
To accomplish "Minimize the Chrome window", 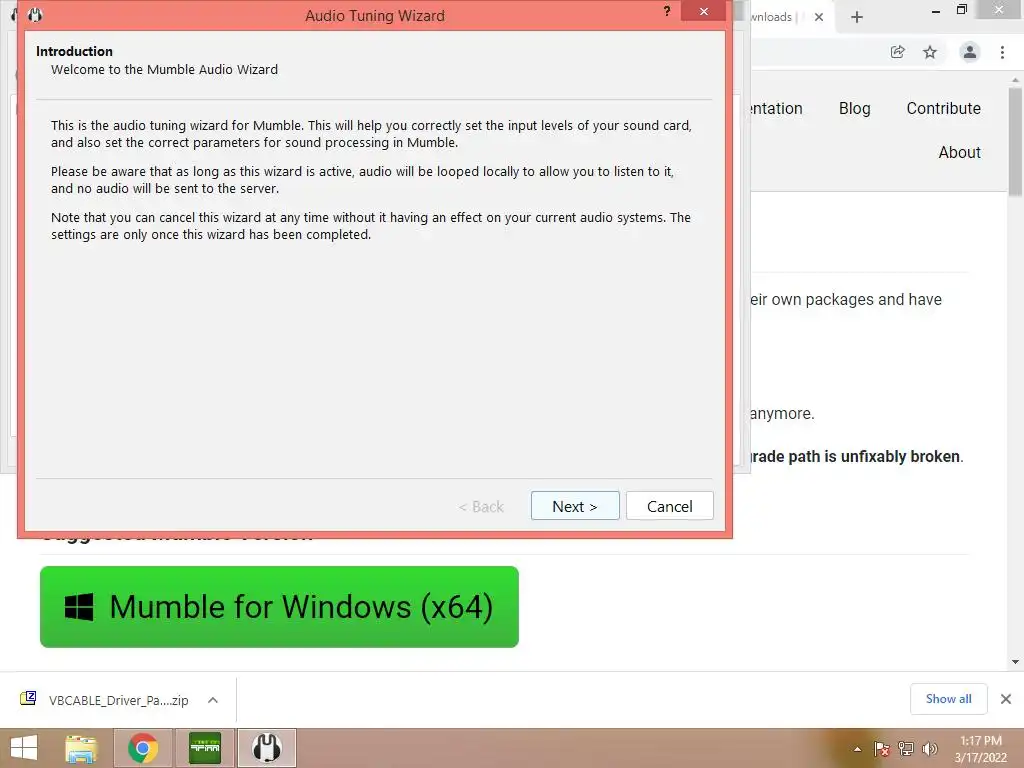I will [x=936, y=10].
